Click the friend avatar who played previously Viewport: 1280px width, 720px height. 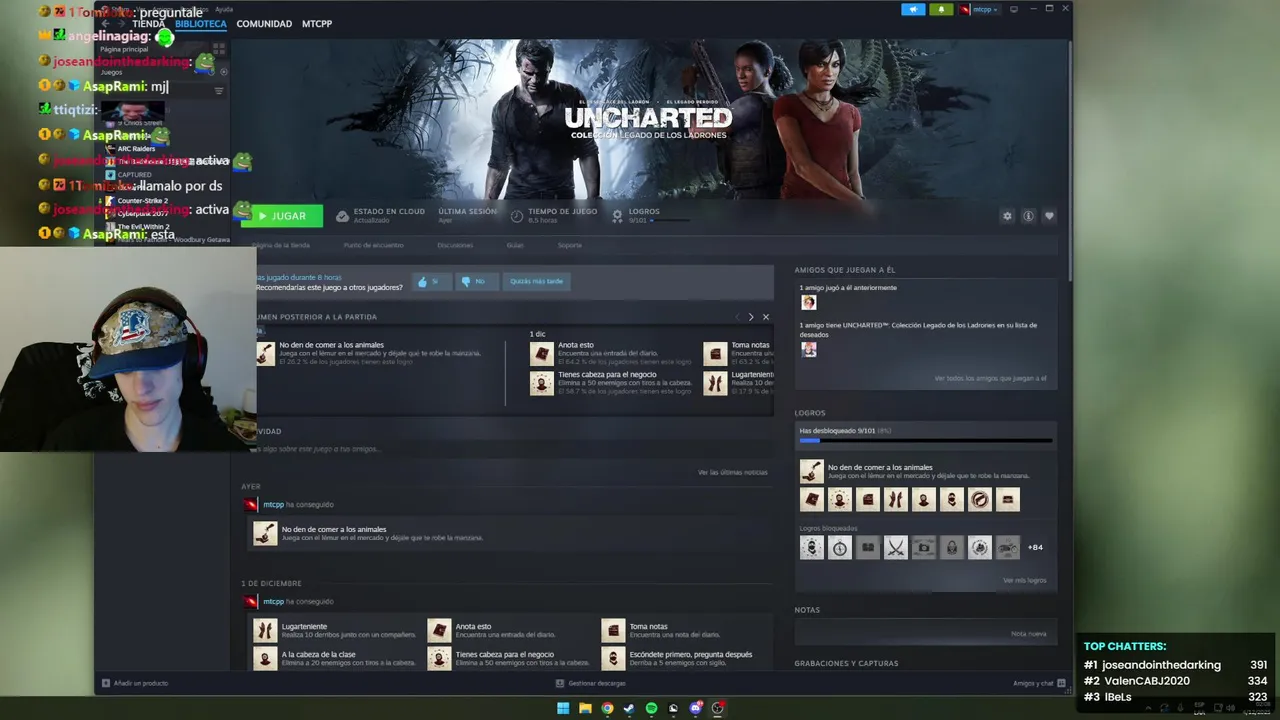pyautogui.click(x=809, y=303)
